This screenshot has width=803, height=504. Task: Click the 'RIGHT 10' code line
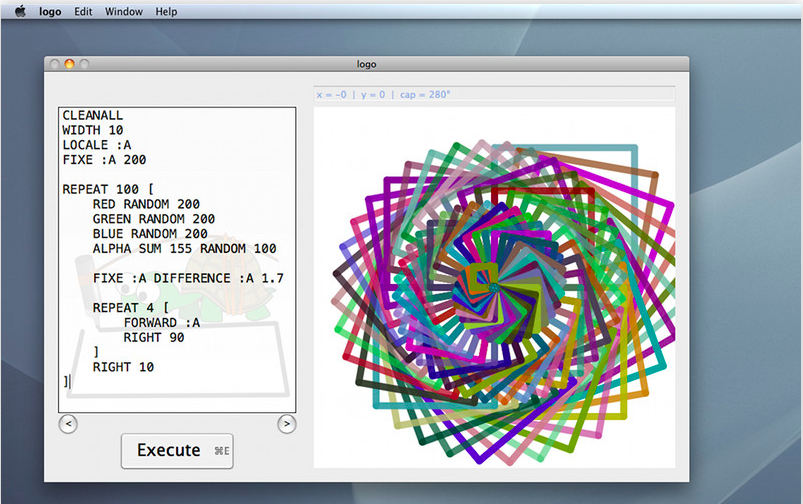[x=123, y=367]
